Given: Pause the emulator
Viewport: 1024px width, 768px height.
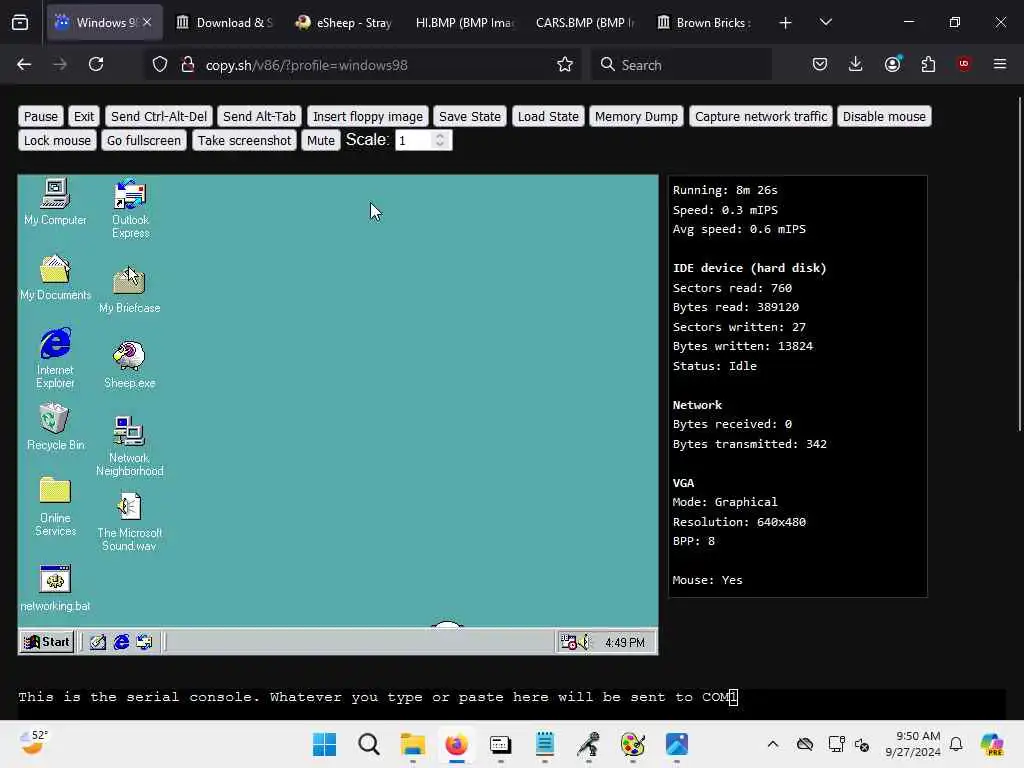Looking at the screenshot, I should click(40, 116).
